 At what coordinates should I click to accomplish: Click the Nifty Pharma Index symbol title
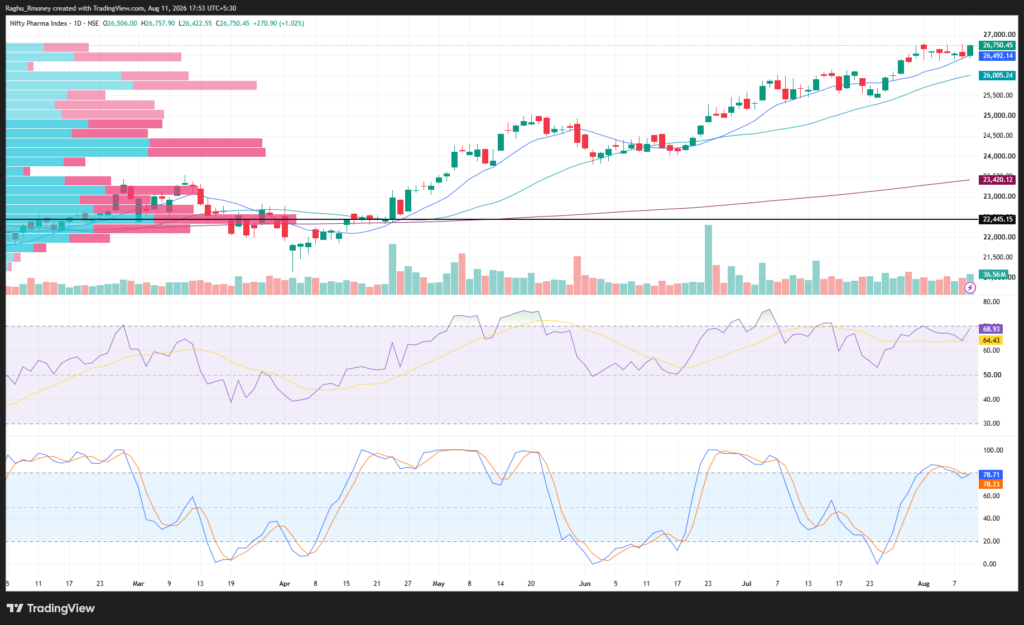coord(39,24)
